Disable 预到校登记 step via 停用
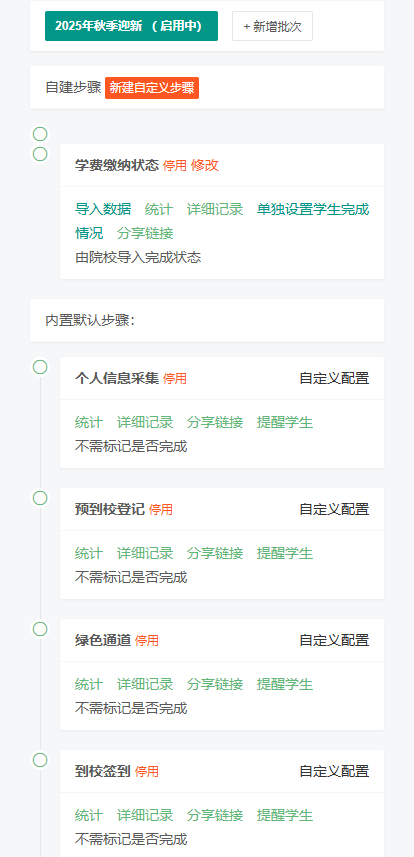 [161, 510]
